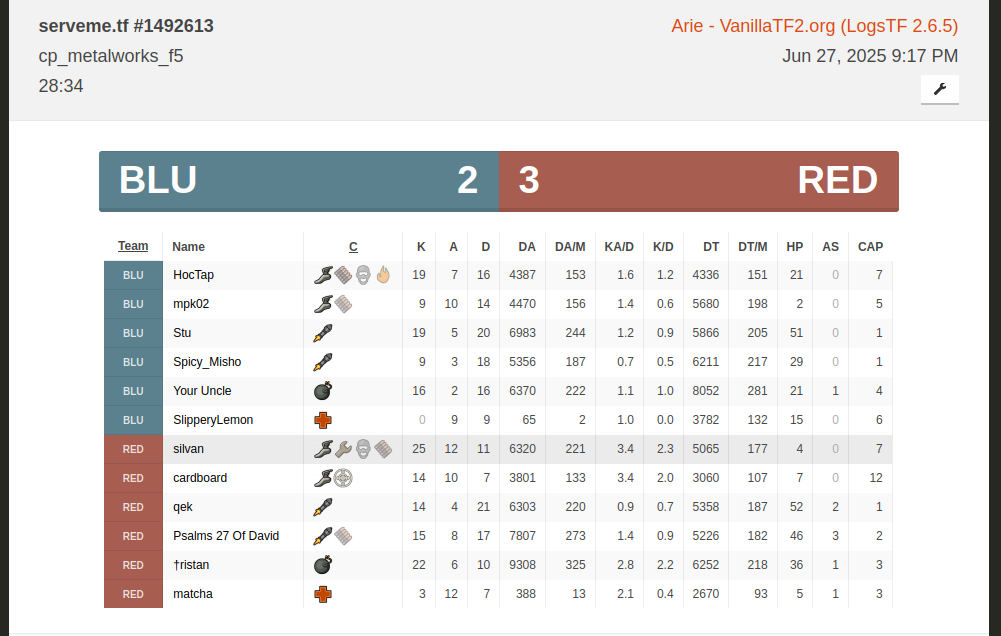Image resolution: width=1001 pixels, height=636 pixels.
Task: Sort by the A assists column header
Action: pos(453,246)
